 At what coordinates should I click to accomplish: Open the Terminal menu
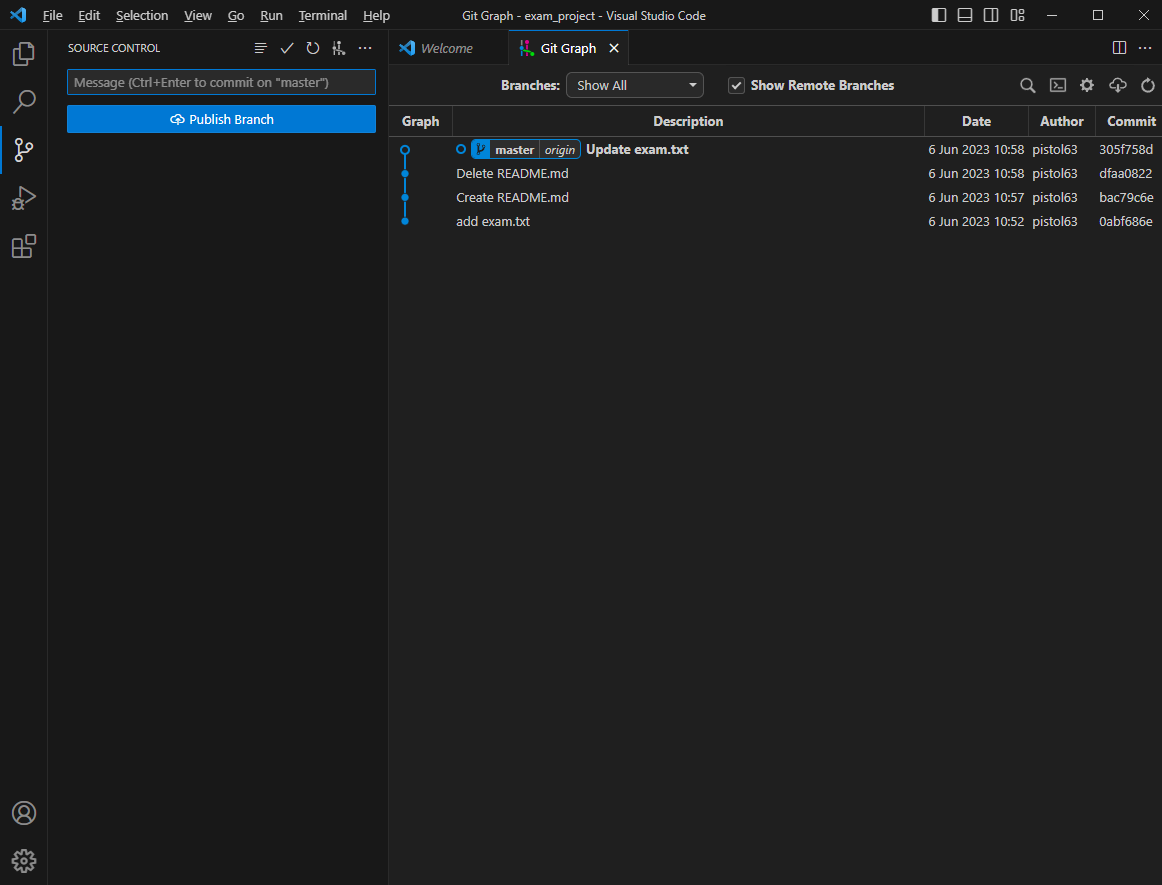[322, 16]
